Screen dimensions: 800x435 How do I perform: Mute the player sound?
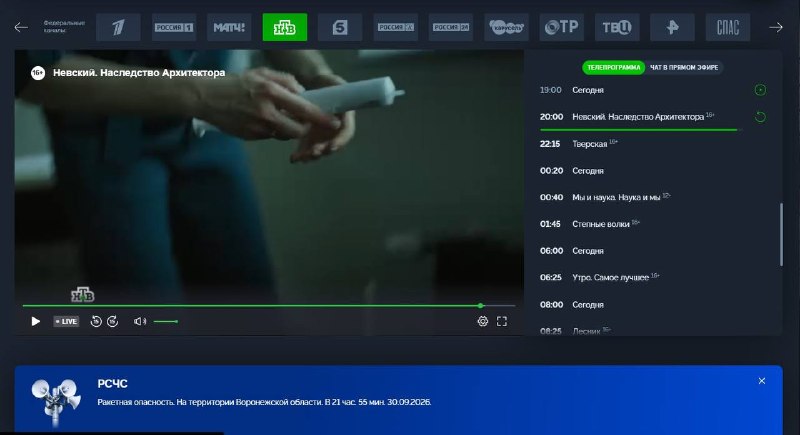tap(140, 321)
